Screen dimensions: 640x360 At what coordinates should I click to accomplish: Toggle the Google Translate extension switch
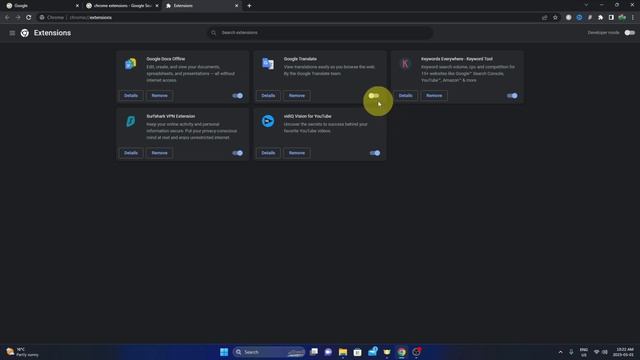coord(374,96)
